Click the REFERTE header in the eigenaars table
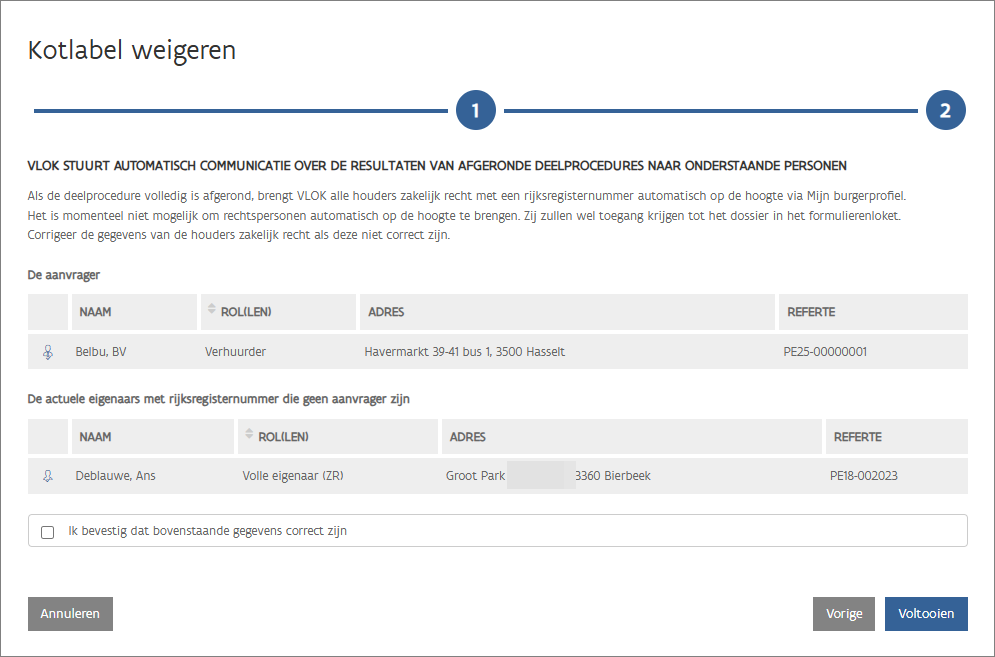Image resolution: width=995 pixels, height=657 pixels. point(857,437)
